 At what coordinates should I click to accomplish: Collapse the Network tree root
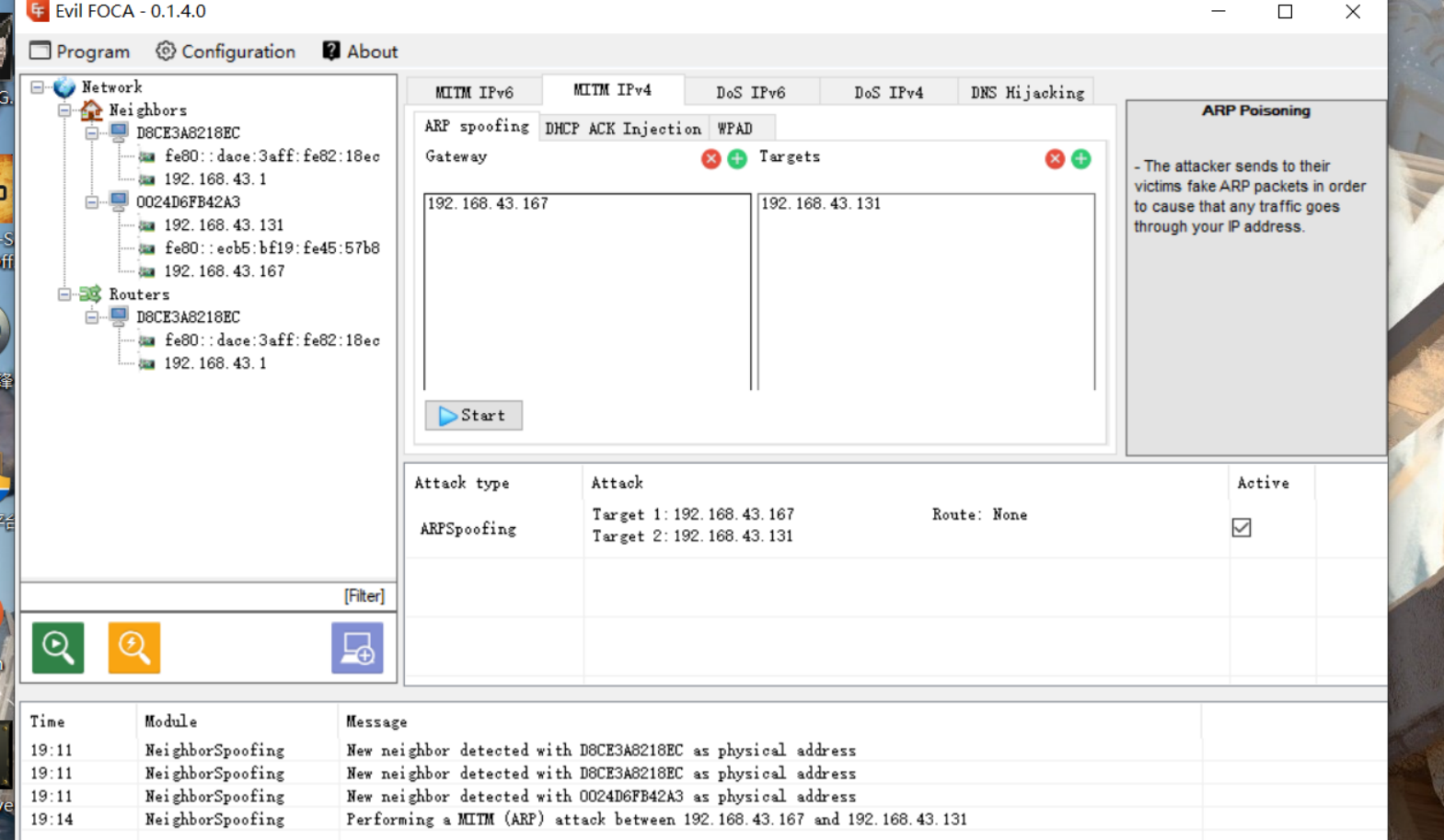(38, 87)
